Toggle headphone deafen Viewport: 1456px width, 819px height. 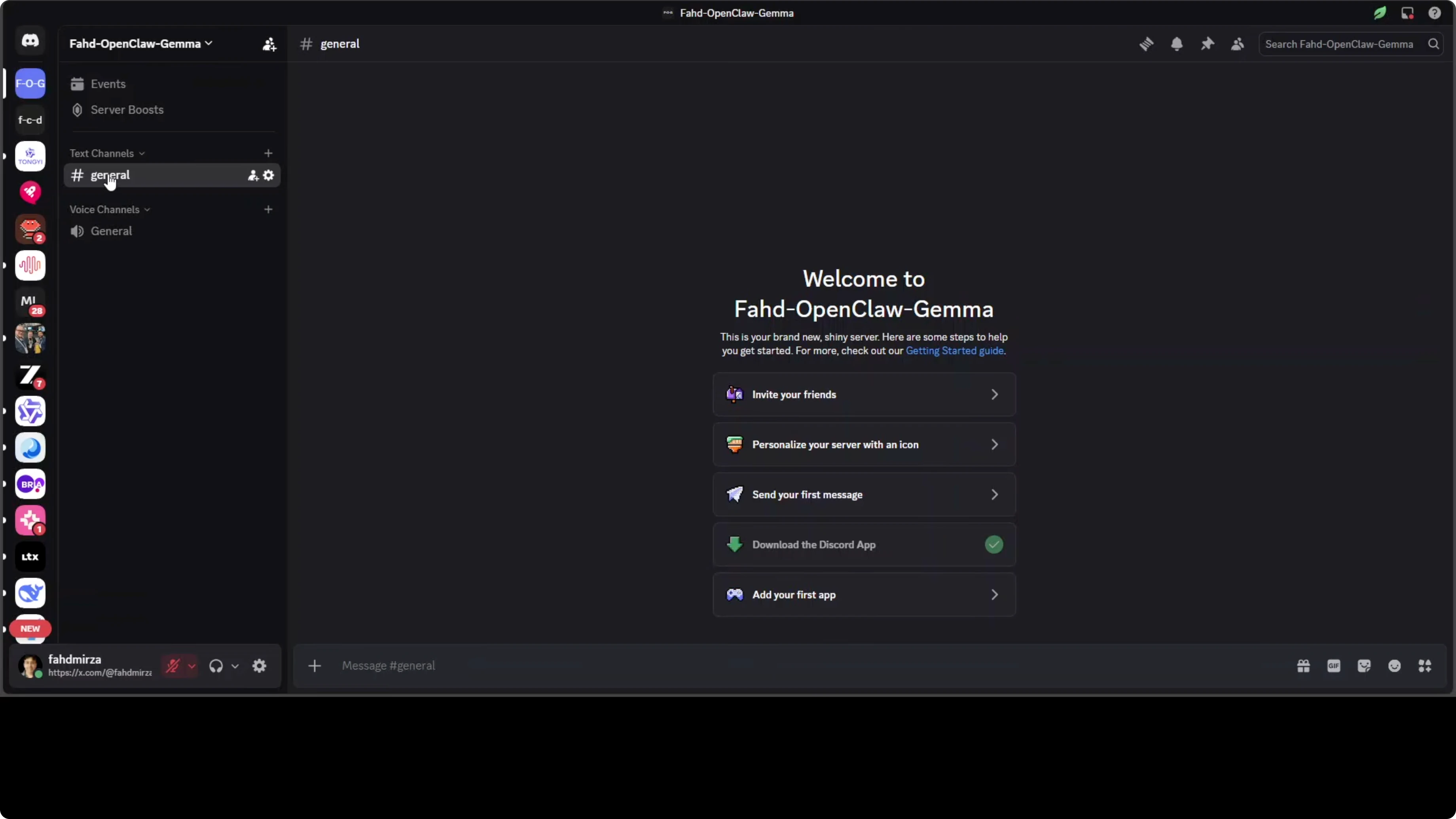pyautogui.click(x=216, y=666)
